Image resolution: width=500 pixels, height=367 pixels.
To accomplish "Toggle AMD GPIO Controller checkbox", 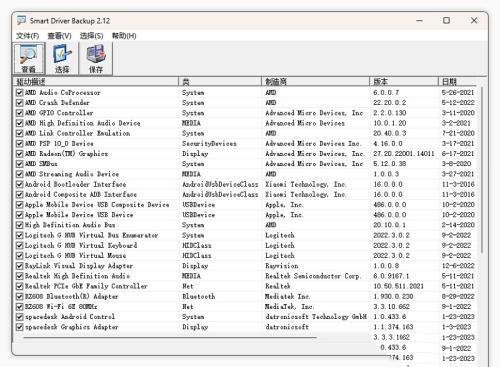I will point(20,113).
